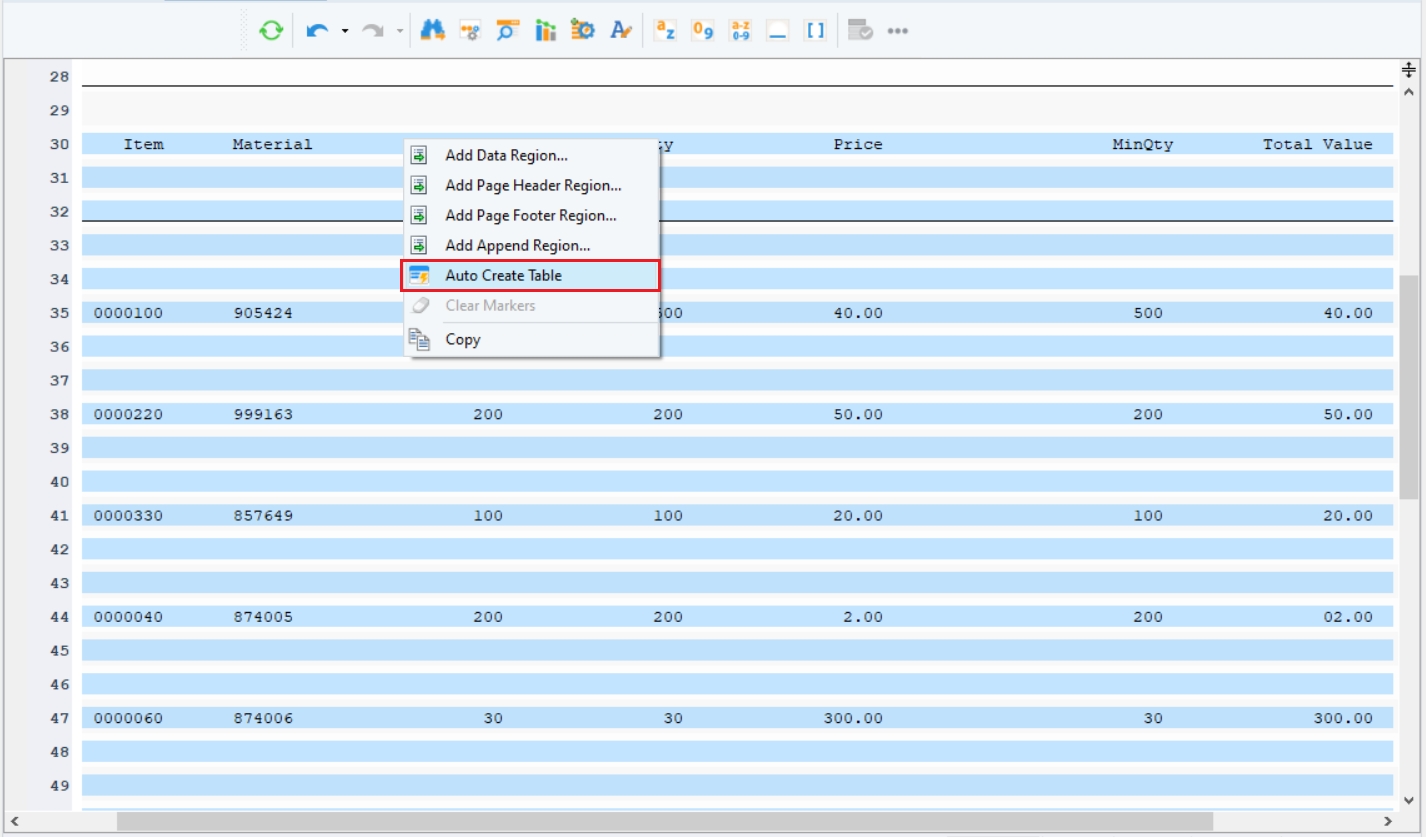Click the binoculars find icon

coord(432,31)
